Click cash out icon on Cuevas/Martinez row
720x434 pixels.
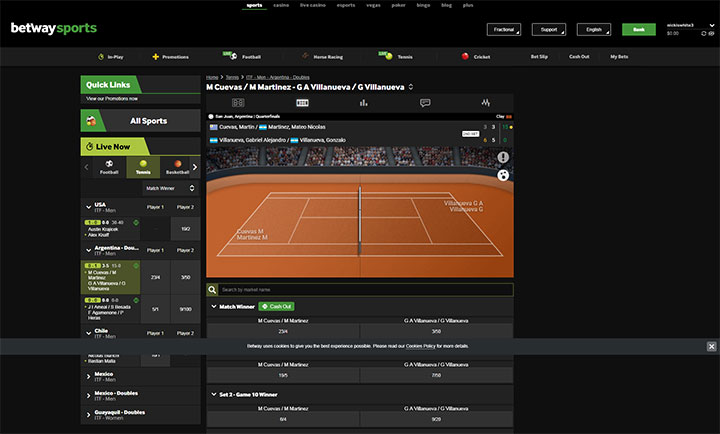point(136,265)
